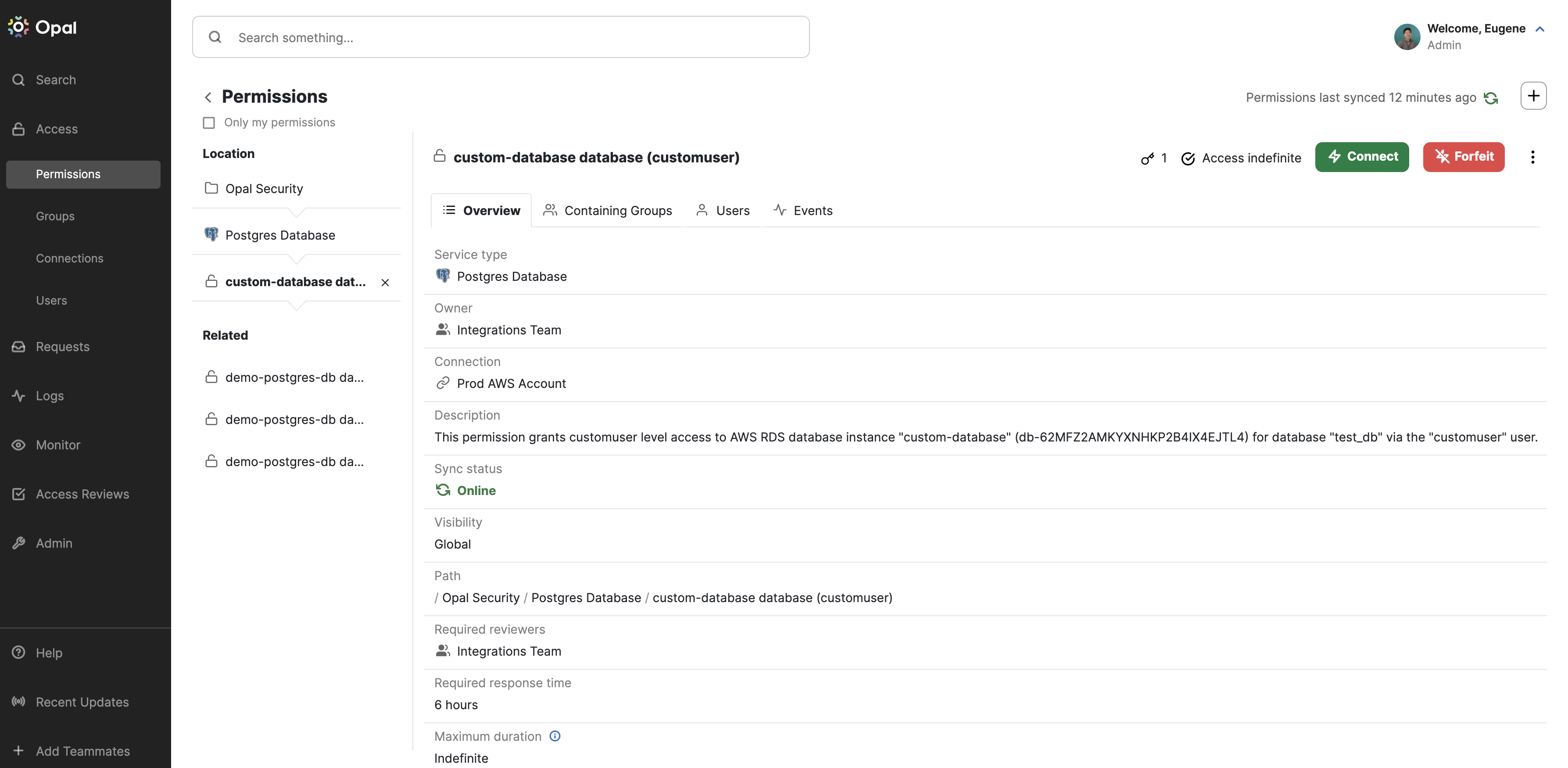Open the Monitor eye icon
The height and width of the screenshot is (768, 1568).
(18, 445)
